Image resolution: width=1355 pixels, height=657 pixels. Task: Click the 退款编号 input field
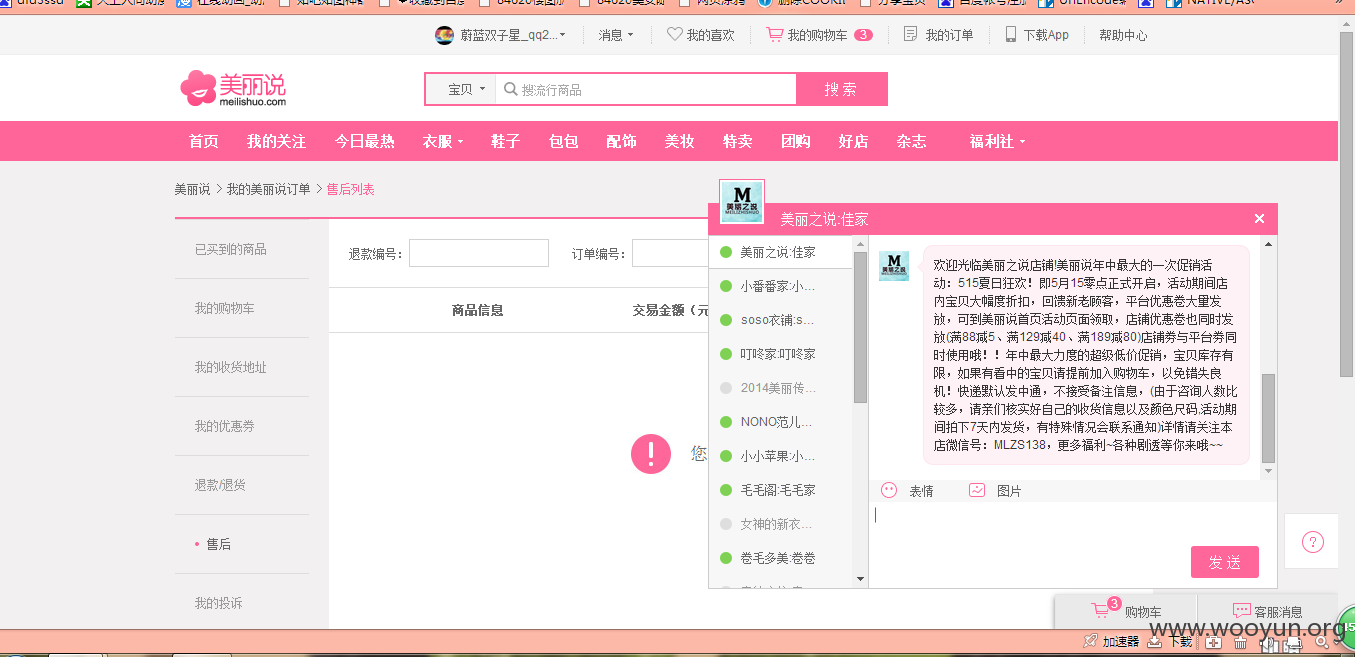pos(479,253)
